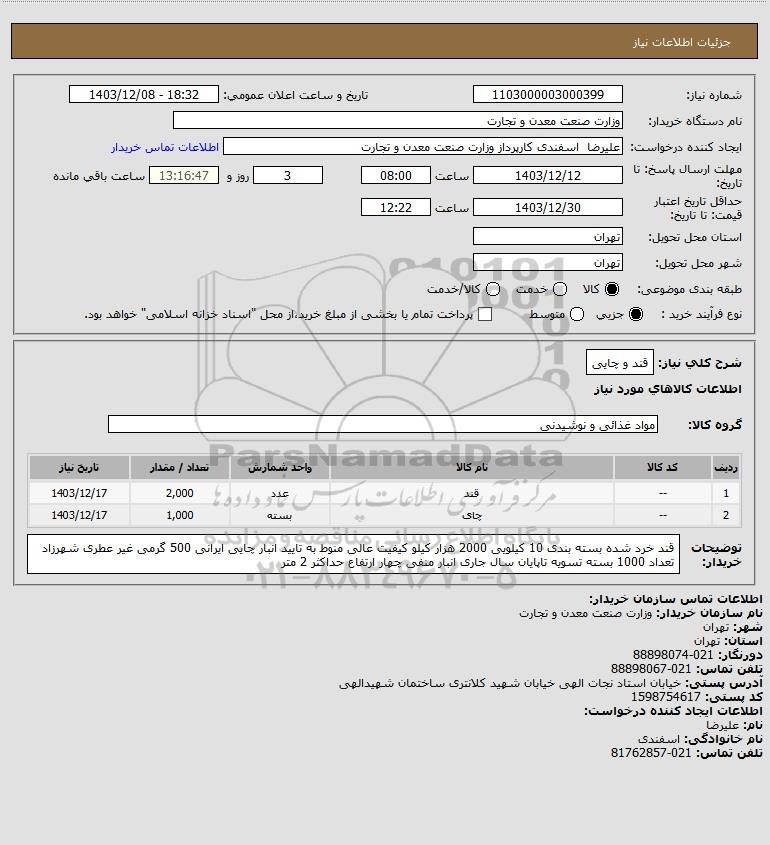The height and width of the screenshot is (845, 770).
Task: Click the تعداد / مقدار column header
Action: pos(179,467)
